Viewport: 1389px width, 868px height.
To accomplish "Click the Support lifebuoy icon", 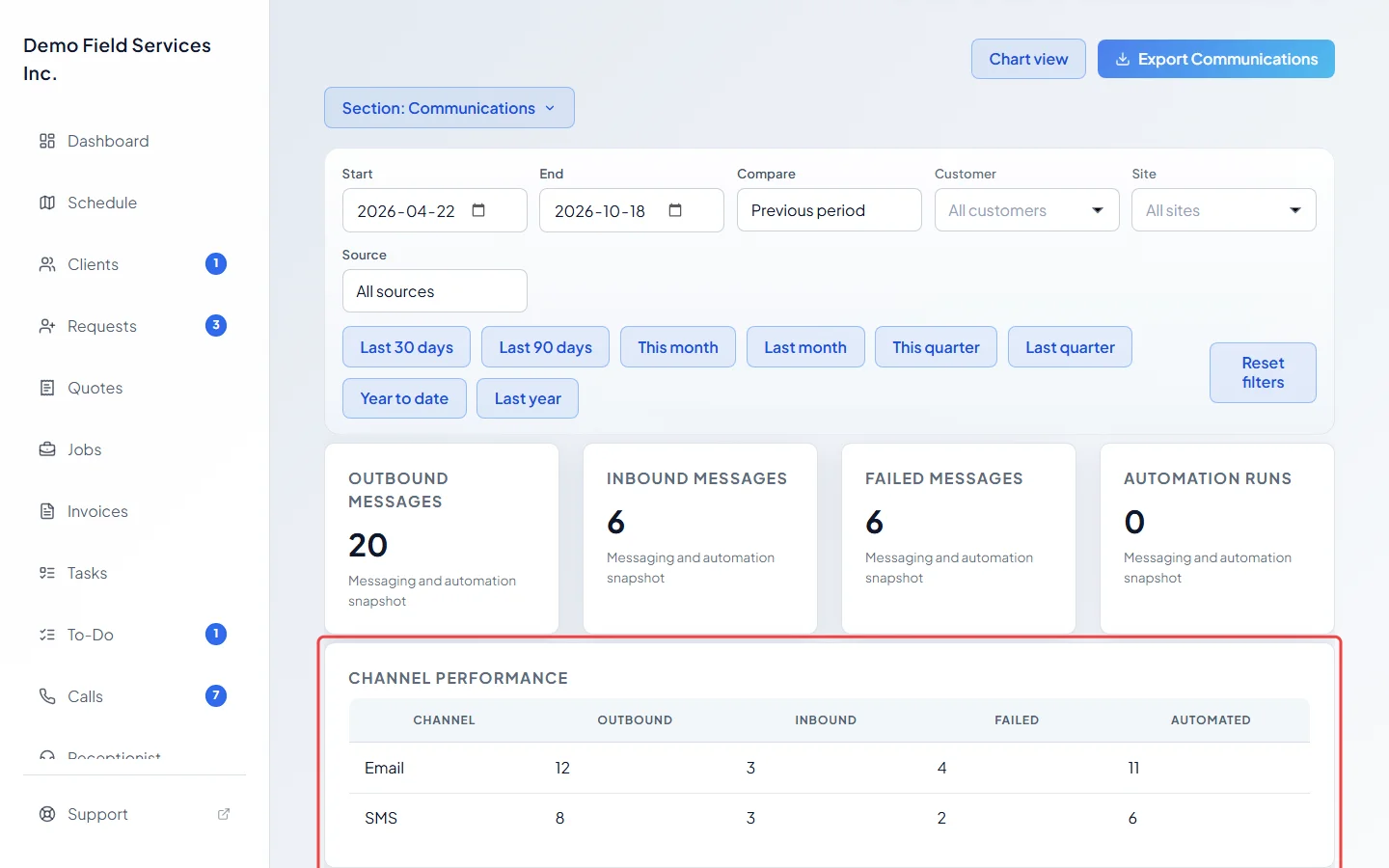I will [x=47, y=814].
